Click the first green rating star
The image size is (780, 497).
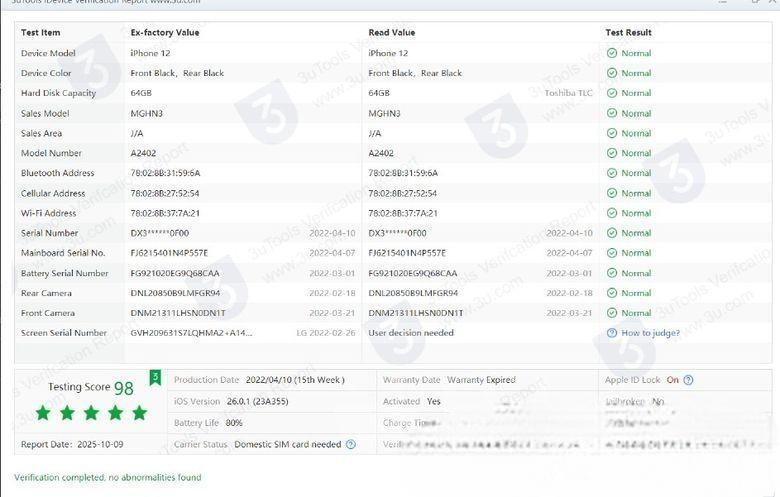pos(43,412)
